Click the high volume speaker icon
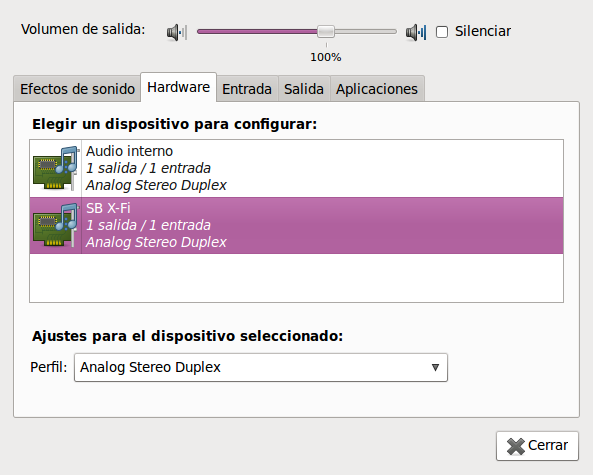Screen dimensions: 593x475 416,32
